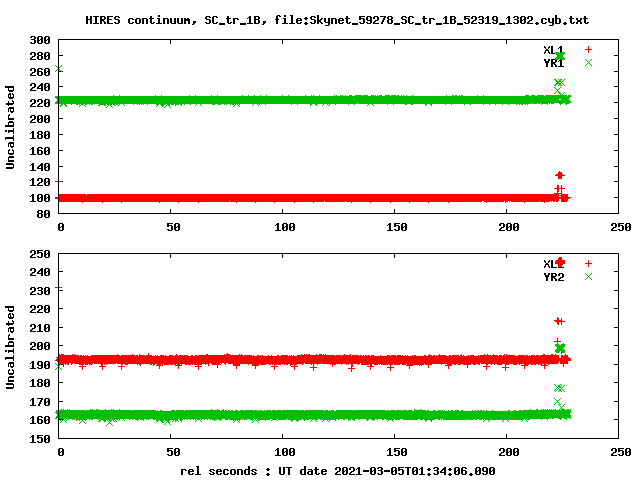640x480 pixels.
Task: Click the red XL1 spike cluster near 128
Action: click(x=560, y=176)
